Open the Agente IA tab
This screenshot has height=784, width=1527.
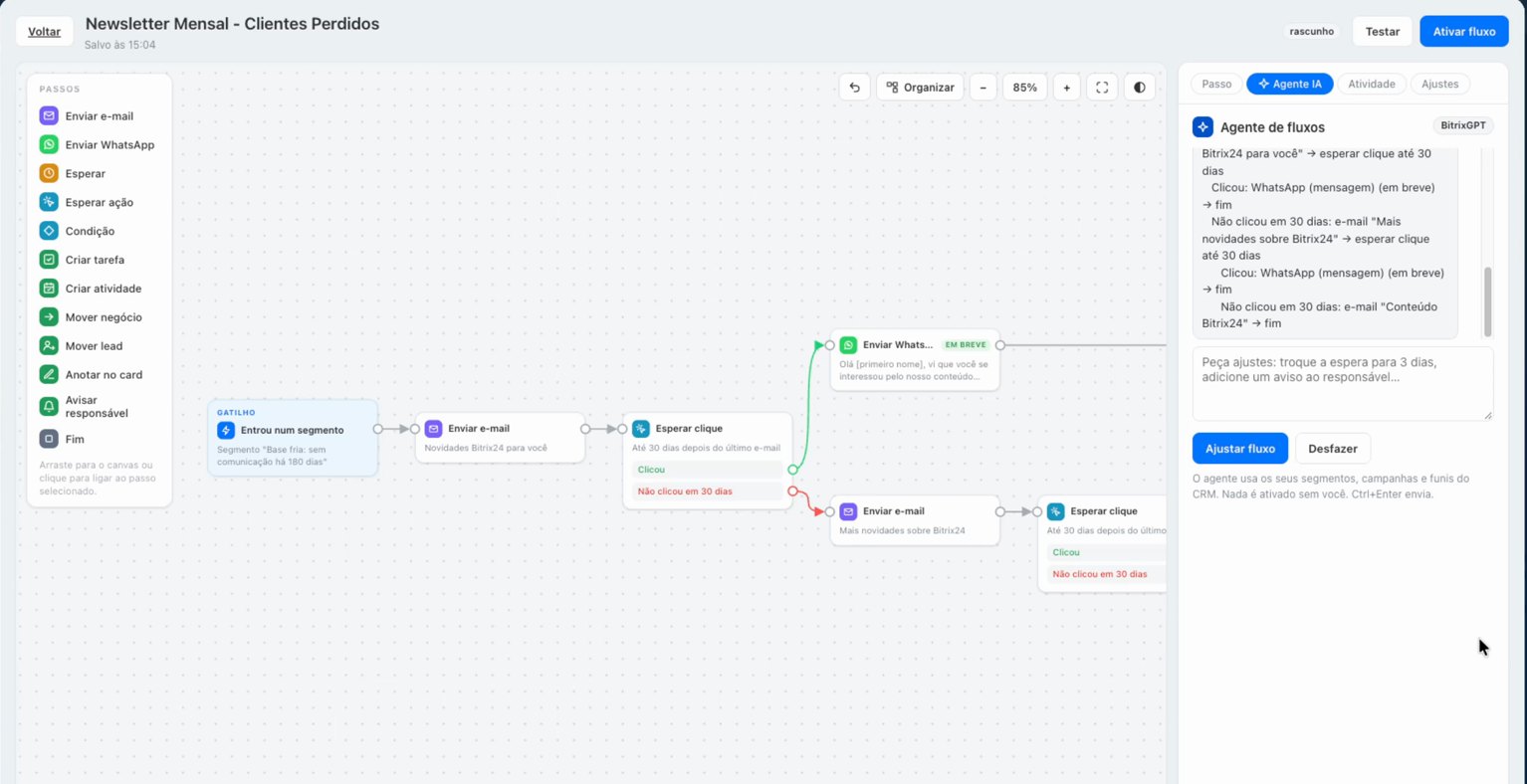pos(1290,85)
